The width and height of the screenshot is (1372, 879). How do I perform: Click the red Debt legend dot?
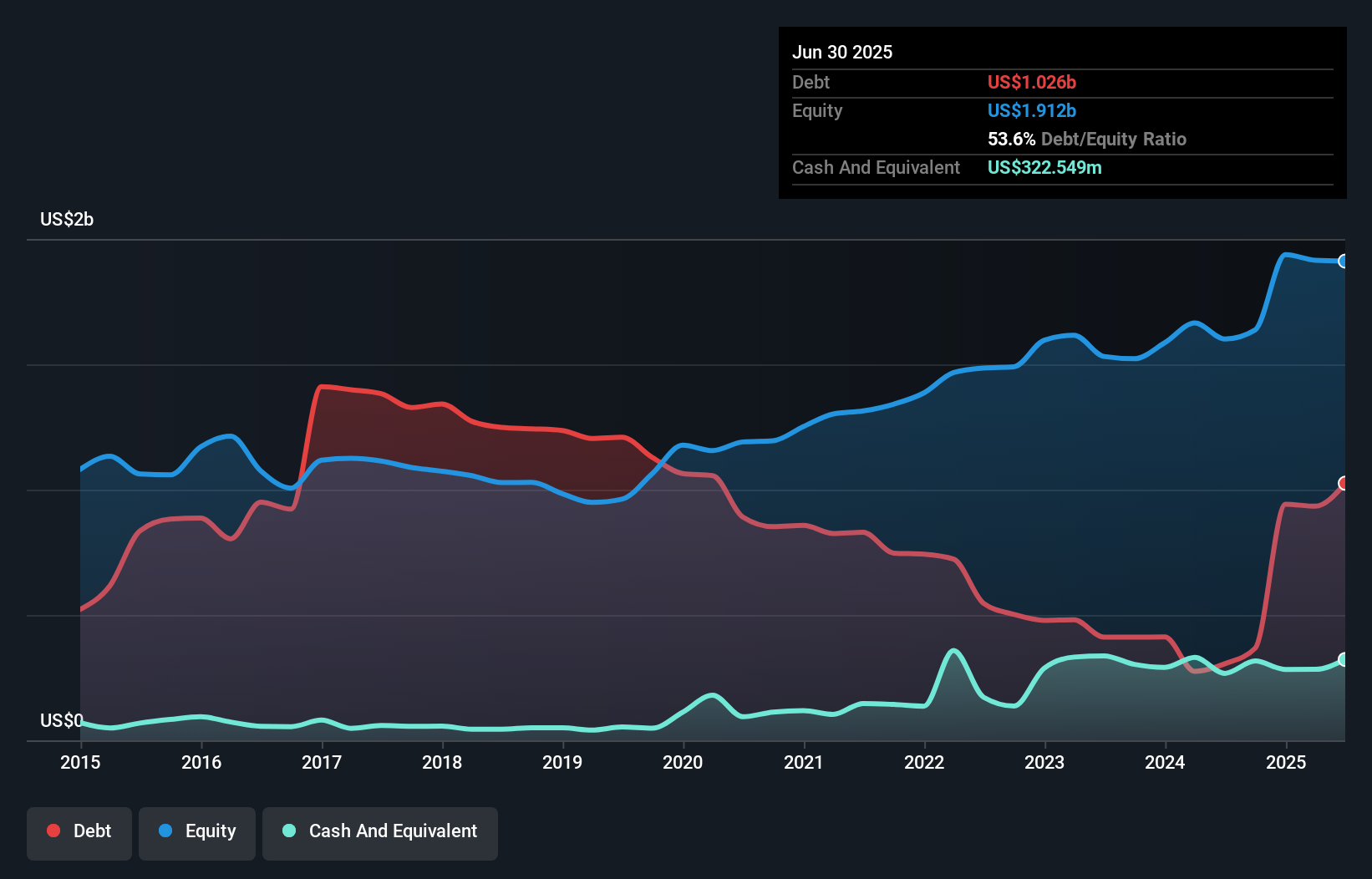coord(52,831)
